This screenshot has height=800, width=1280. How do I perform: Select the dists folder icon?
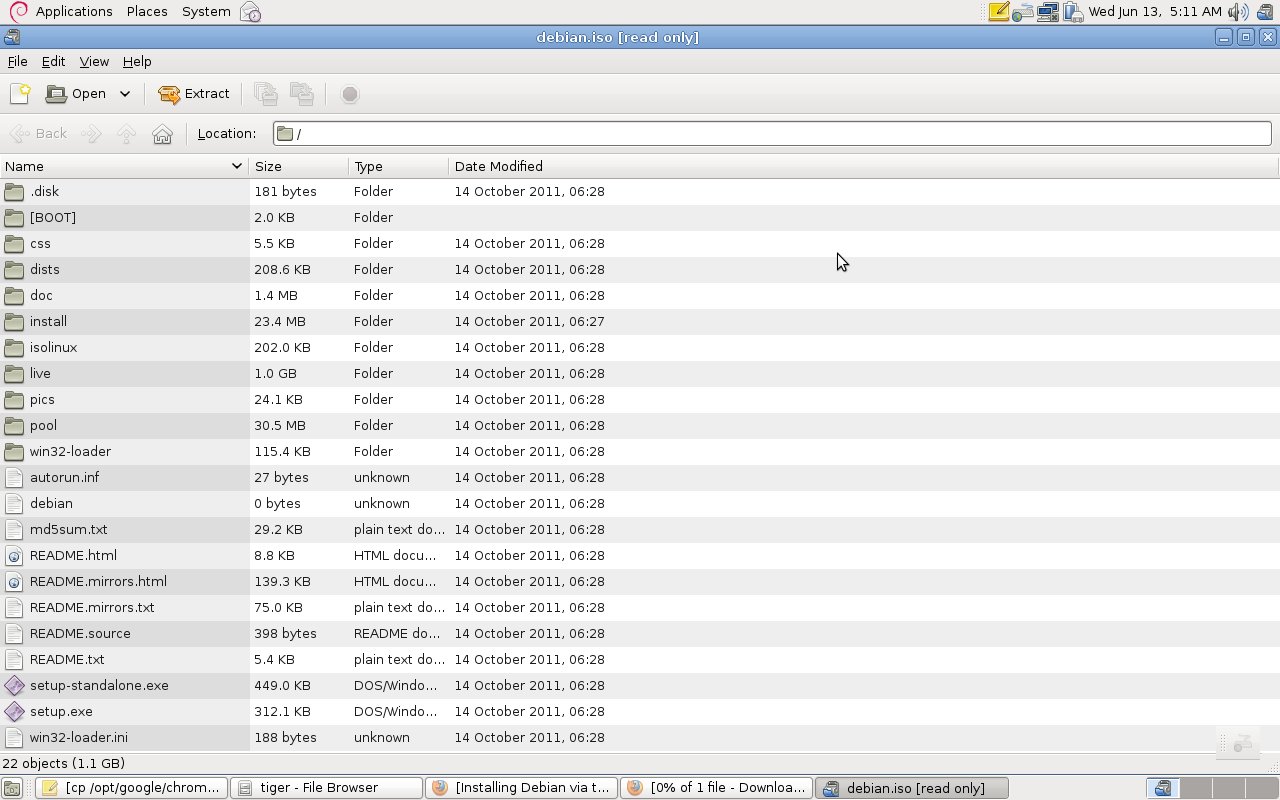[x=14, y=269]
